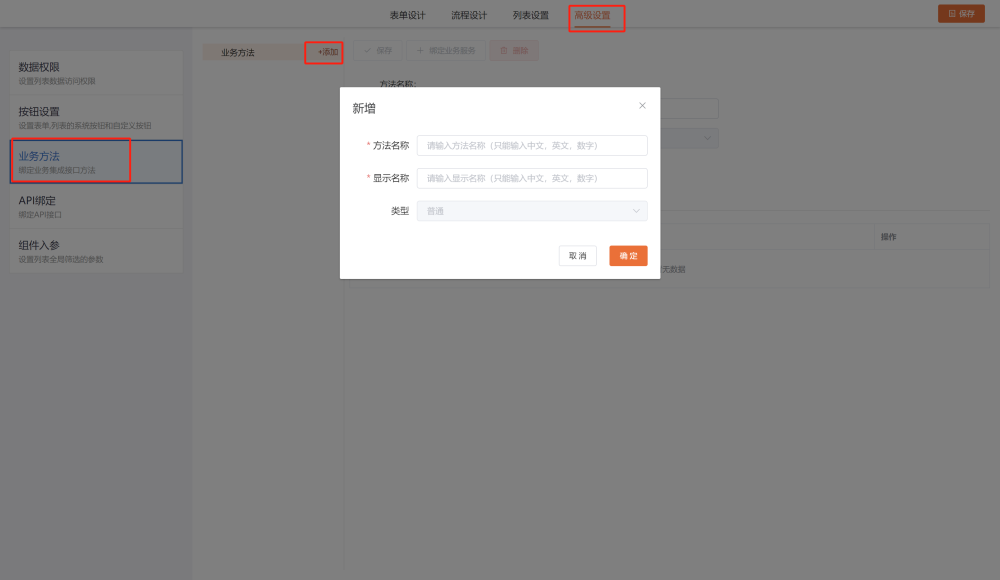Screen dimensions: 1000x580
Task: Click the 方法名称 input field
Action: 532,146
